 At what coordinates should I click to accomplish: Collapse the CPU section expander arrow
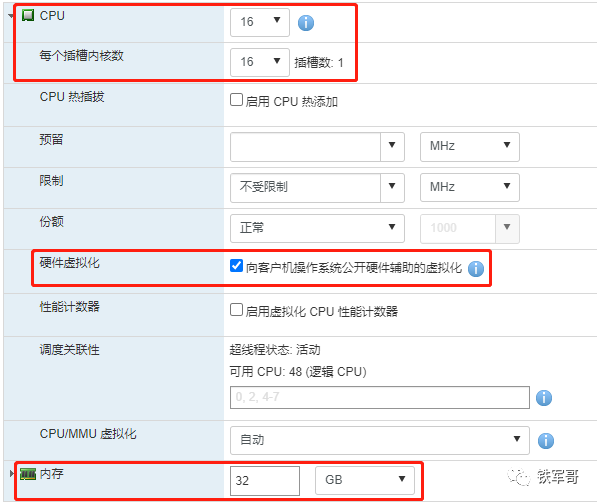[11, 16]
